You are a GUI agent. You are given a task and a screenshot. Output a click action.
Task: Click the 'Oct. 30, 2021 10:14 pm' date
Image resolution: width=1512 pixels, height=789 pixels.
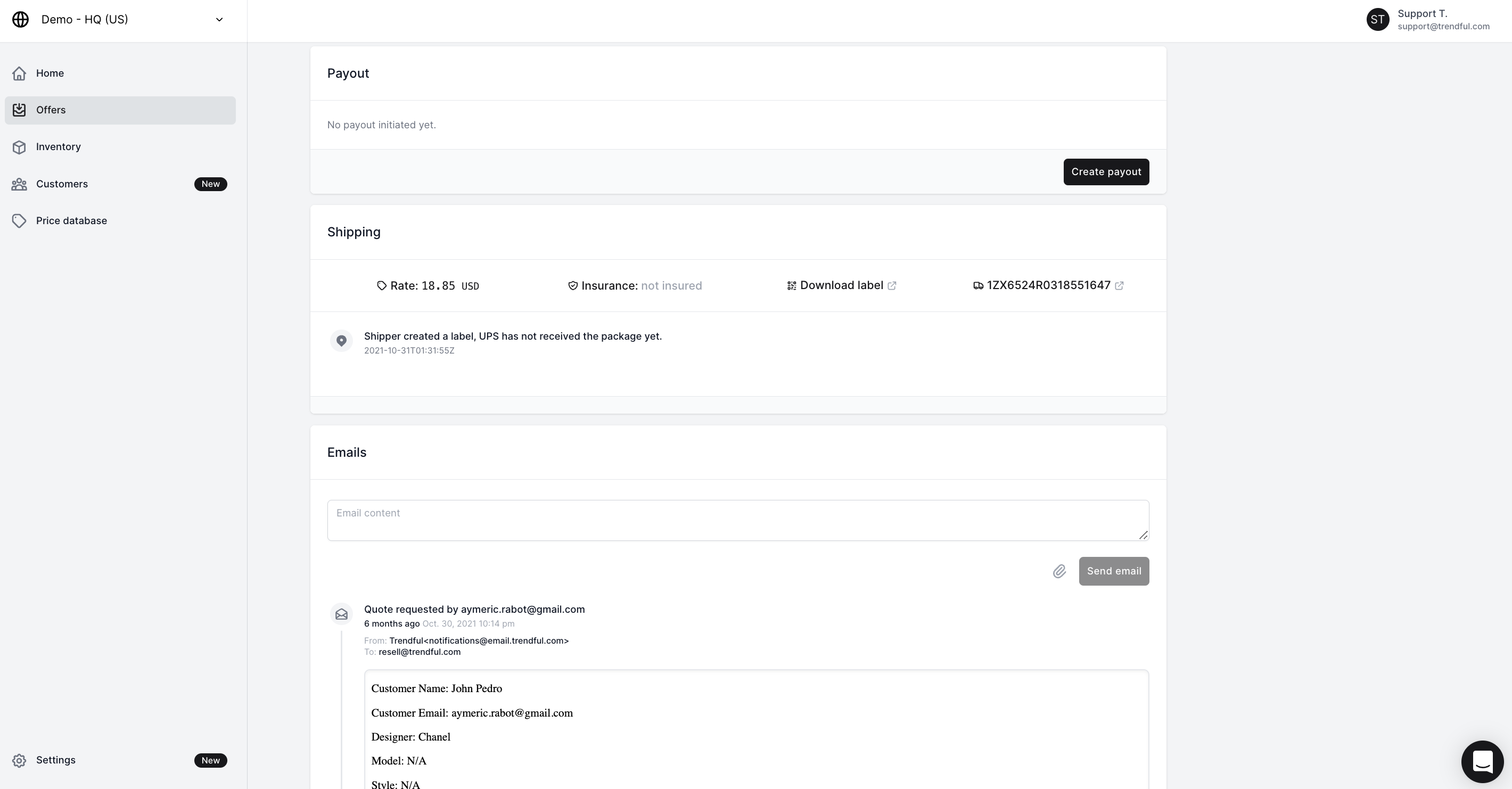coord(469,624)
